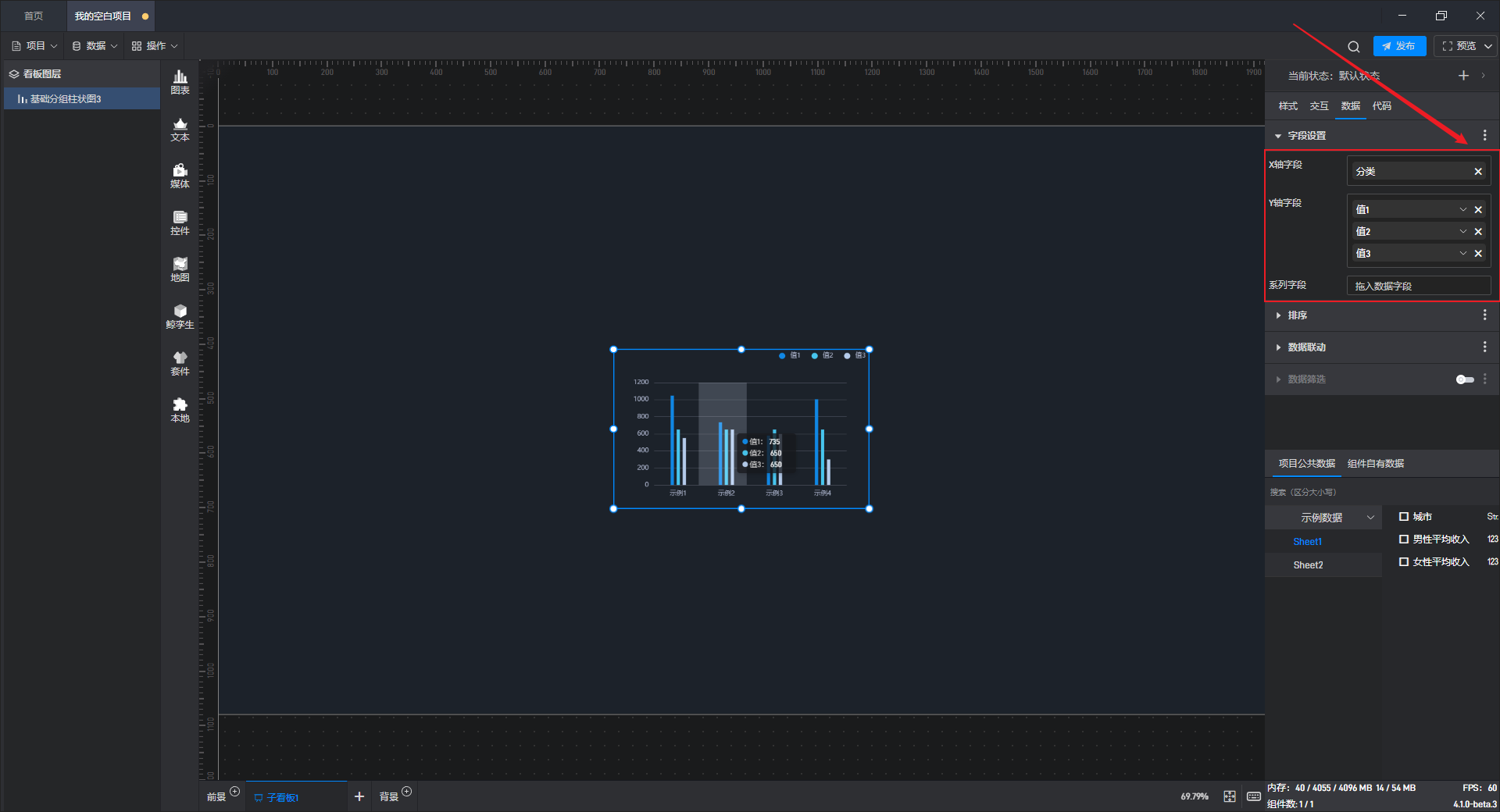This screenshot has height=812, width=1500.
Task: Click the 69.79% zoom level
Action: pos(1195,796)
